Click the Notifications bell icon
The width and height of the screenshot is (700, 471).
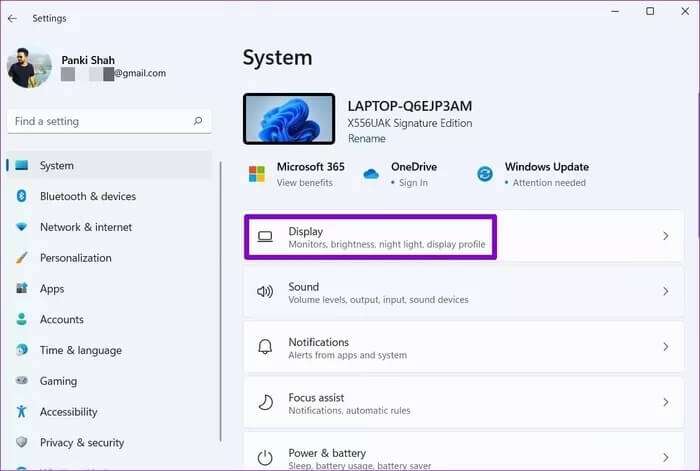coord(265,347)
